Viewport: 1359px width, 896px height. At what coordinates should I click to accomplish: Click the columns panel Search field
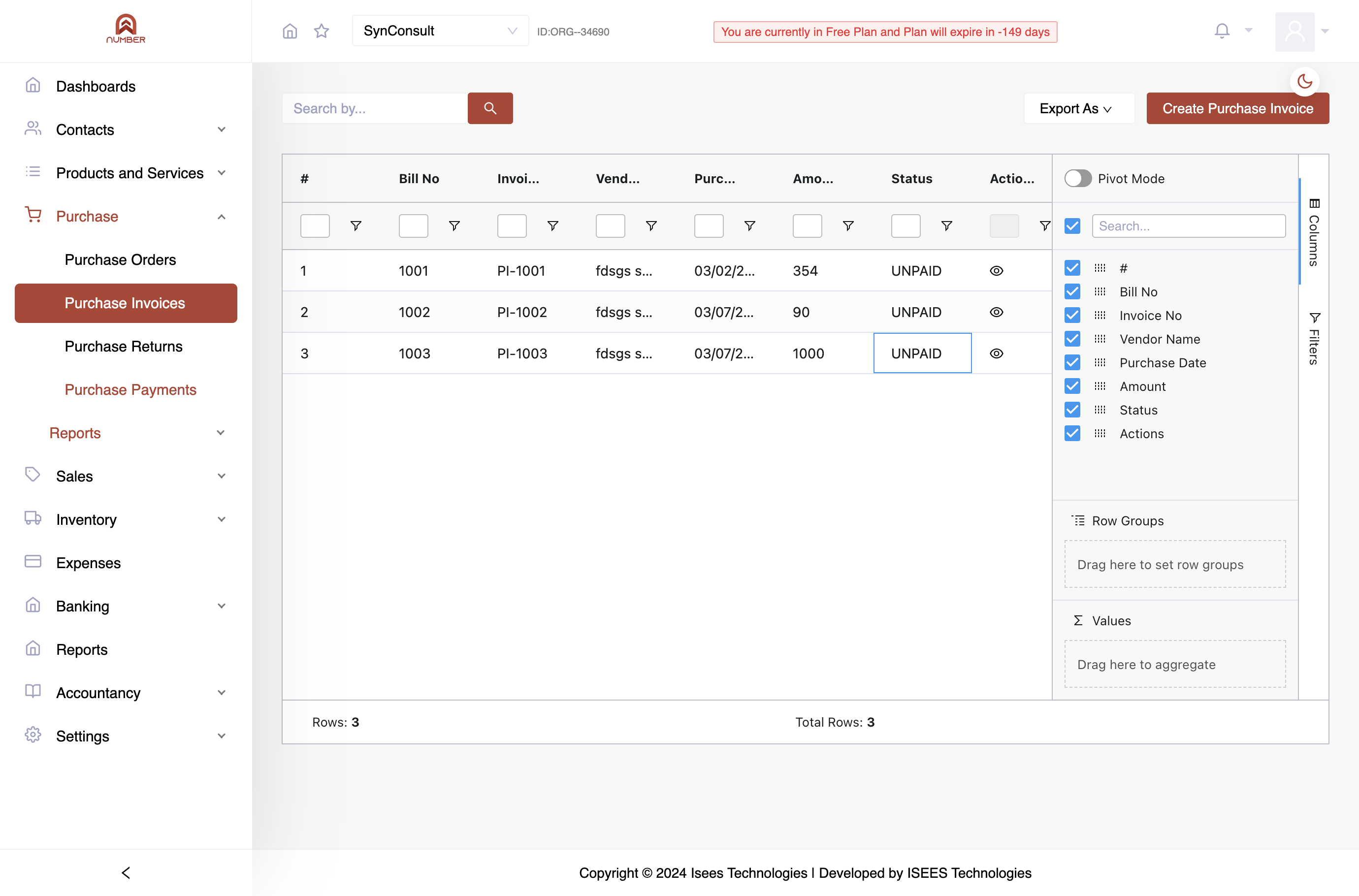pyautogui.click(x=1189, y=225)
